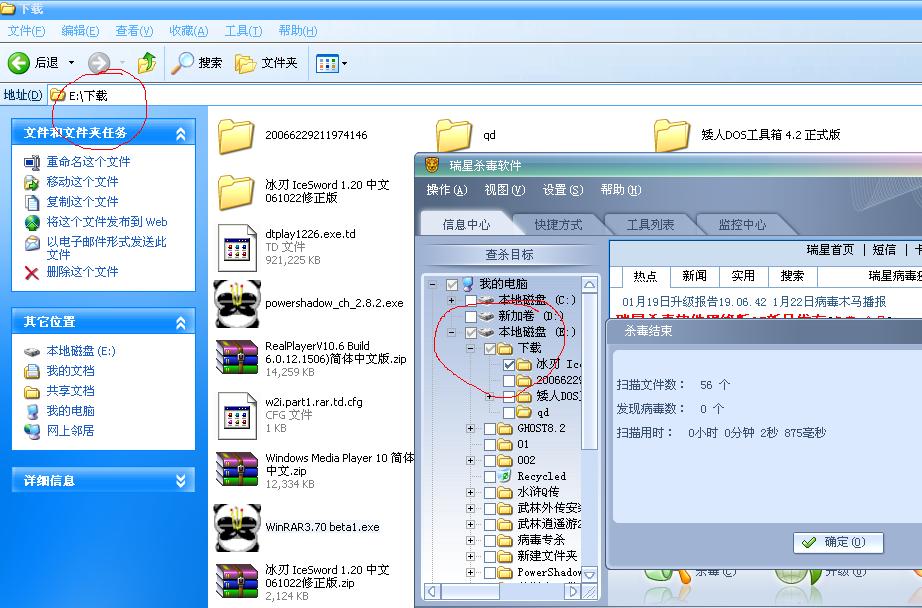Toggle the 下载 folder checkbox in tree

(490, 349)
